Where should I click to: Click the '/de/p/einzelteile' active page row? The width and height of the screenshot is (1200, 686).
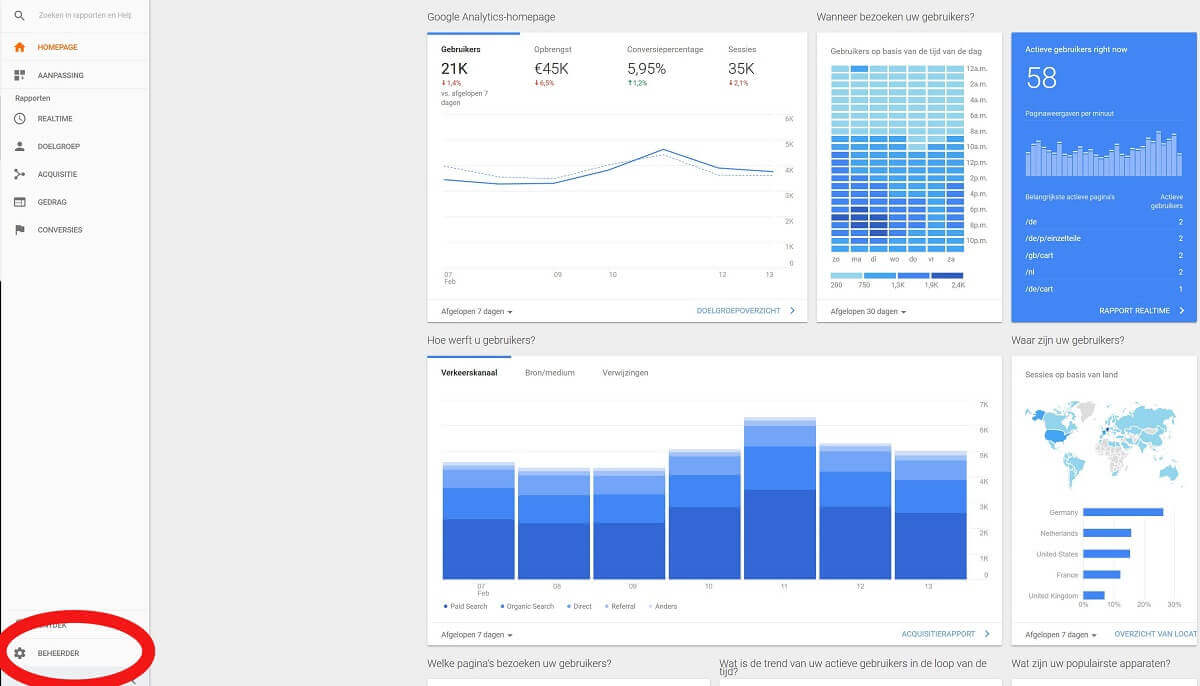1104,238
